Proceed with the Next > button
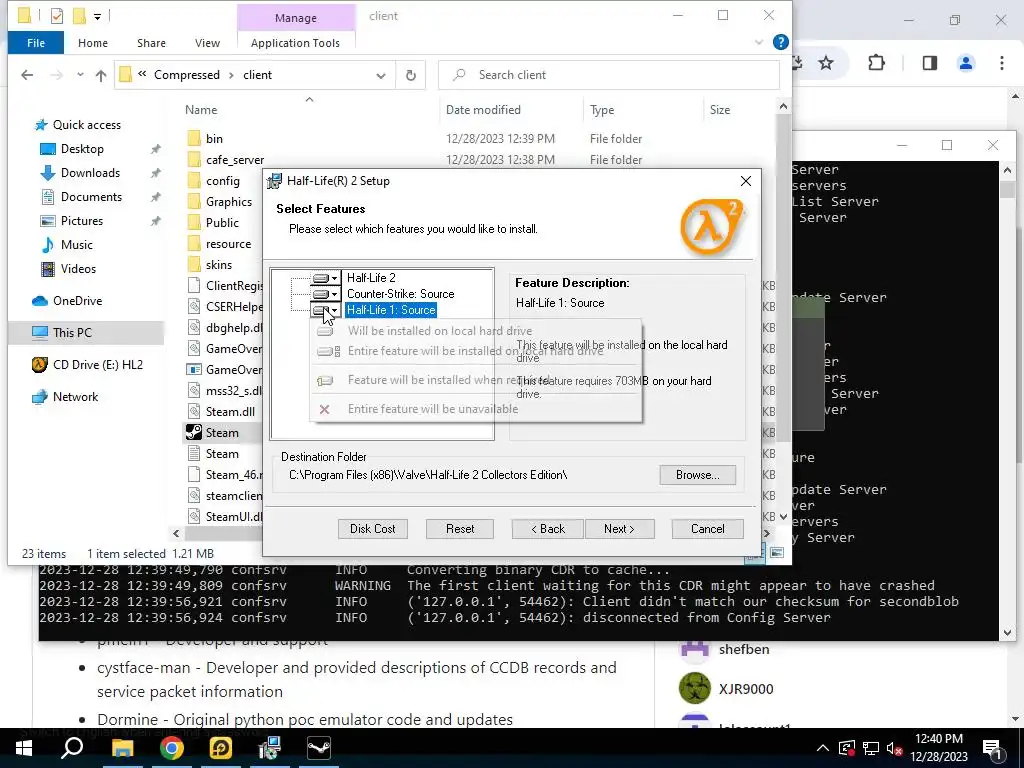 [x=619, y=529]
